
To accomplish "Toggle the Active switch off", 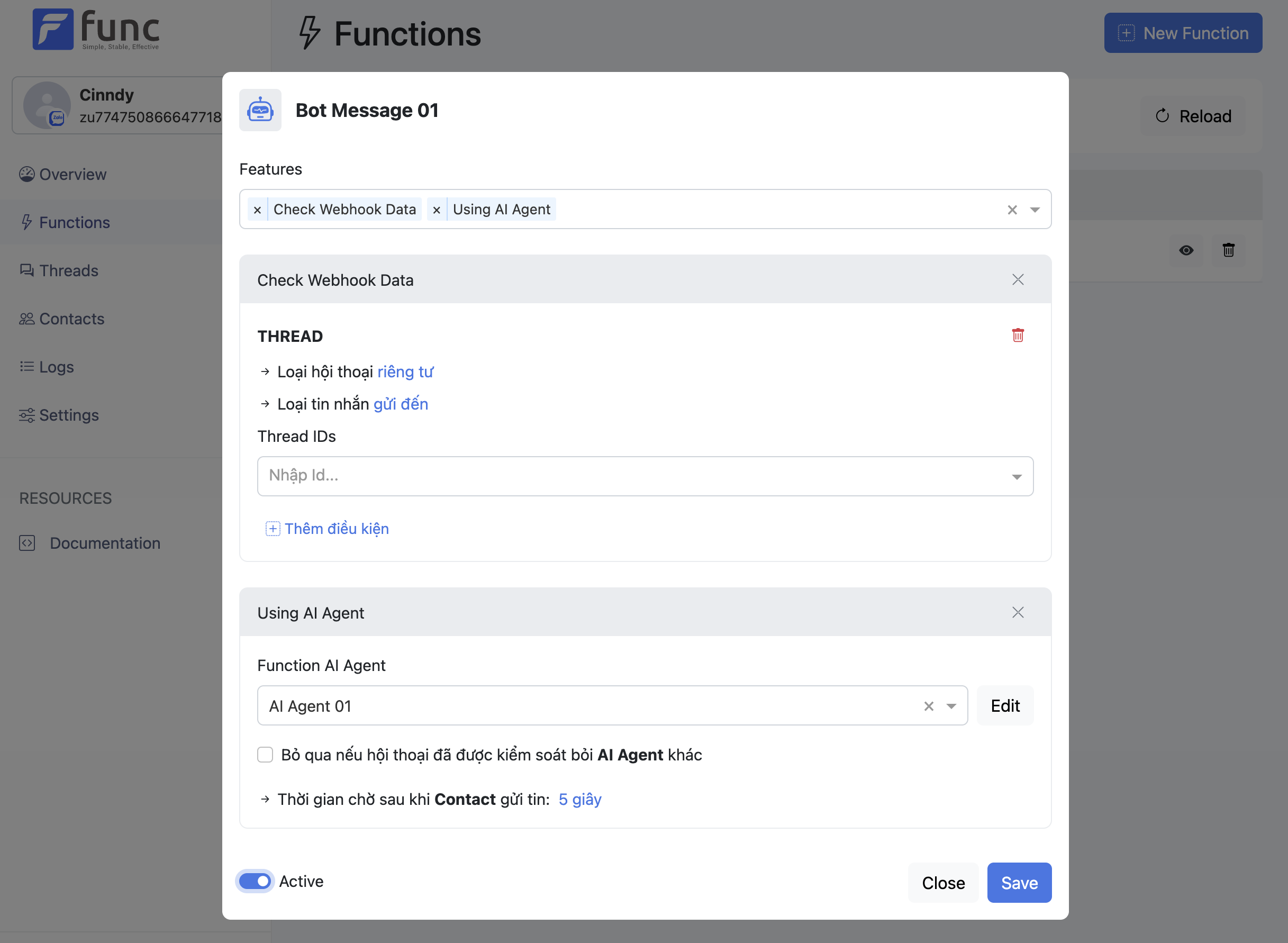I will click(x=255, y=882).
